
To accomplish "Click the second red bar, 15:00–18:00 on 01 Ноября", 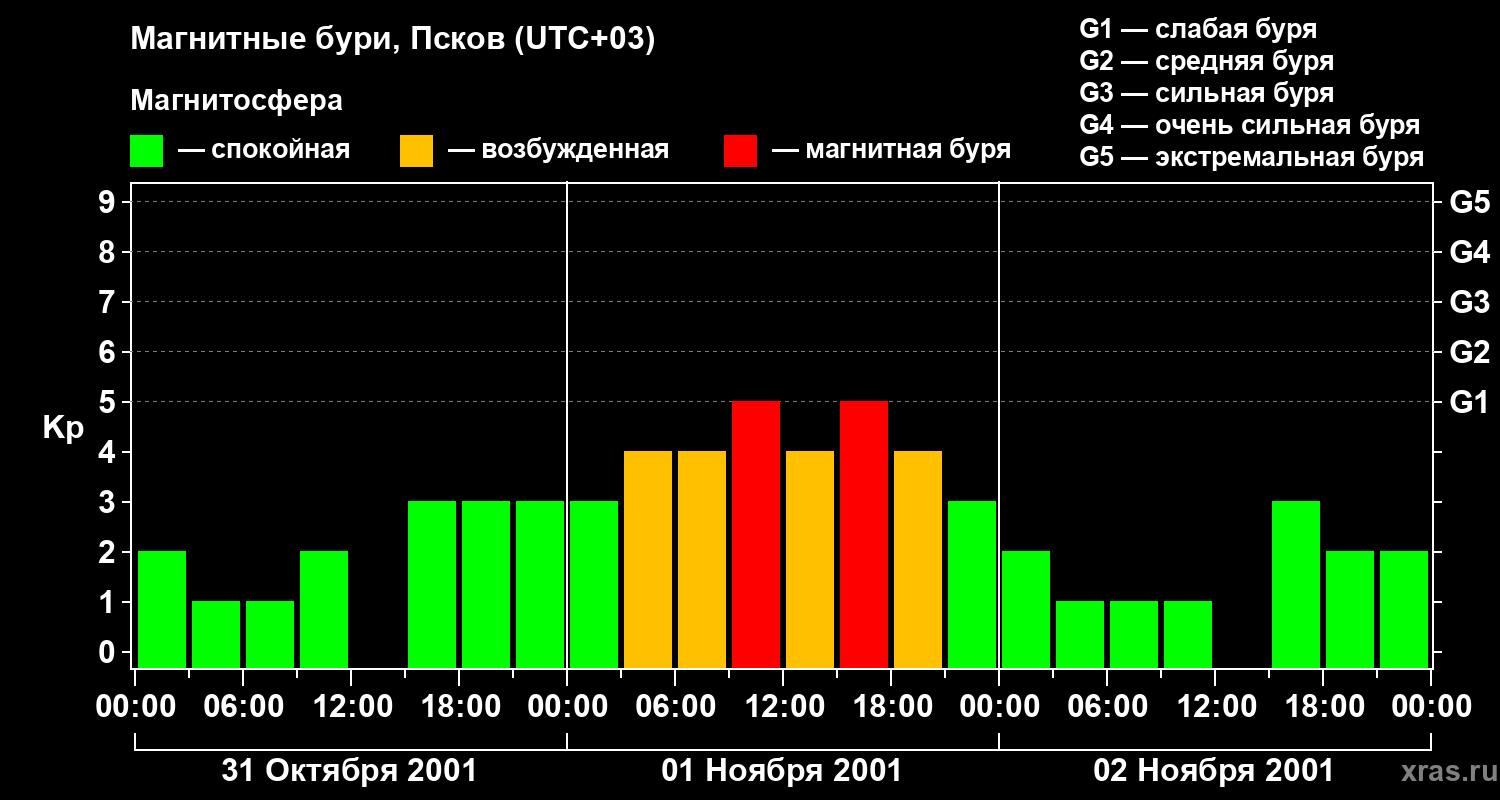I will 864,534.
